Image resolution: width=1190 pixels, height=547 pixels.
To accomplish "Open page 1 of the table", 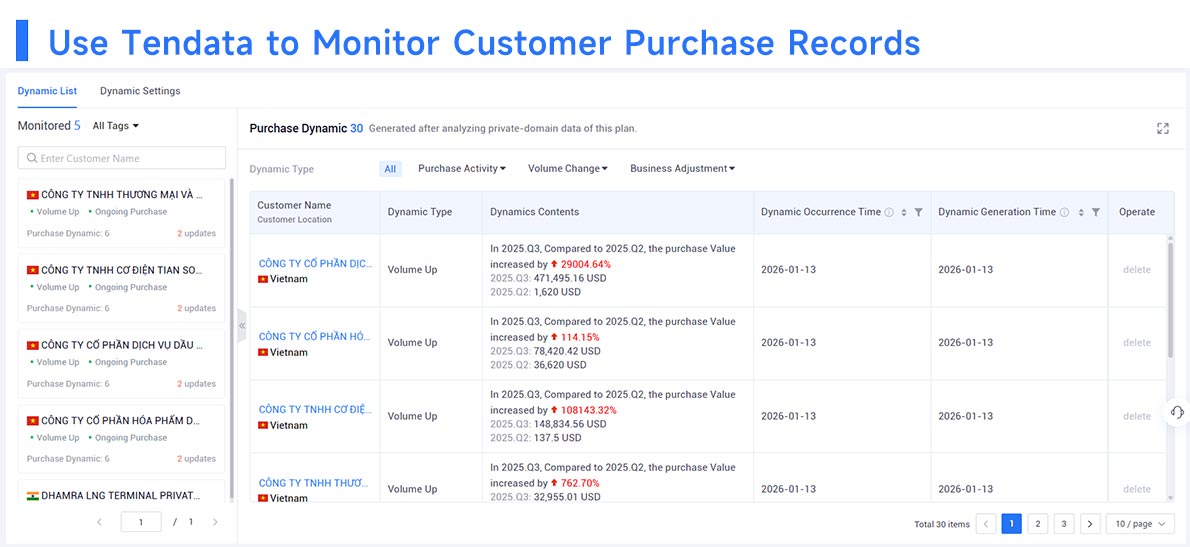I will [1011, 523].
